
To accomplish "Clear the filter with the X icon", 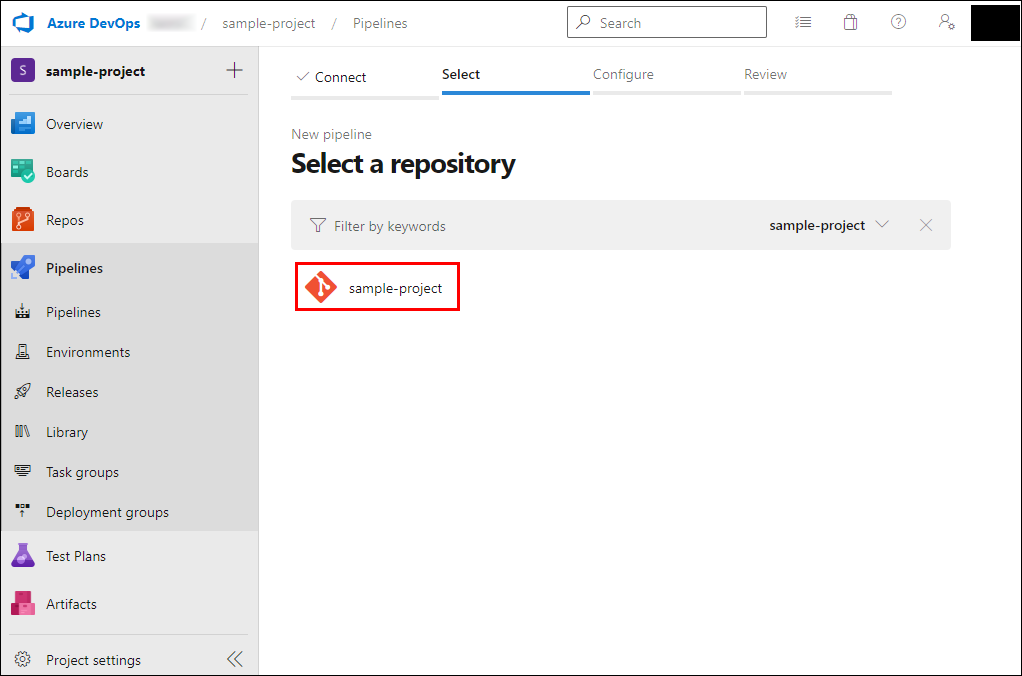I will click(x=926, y=225).
